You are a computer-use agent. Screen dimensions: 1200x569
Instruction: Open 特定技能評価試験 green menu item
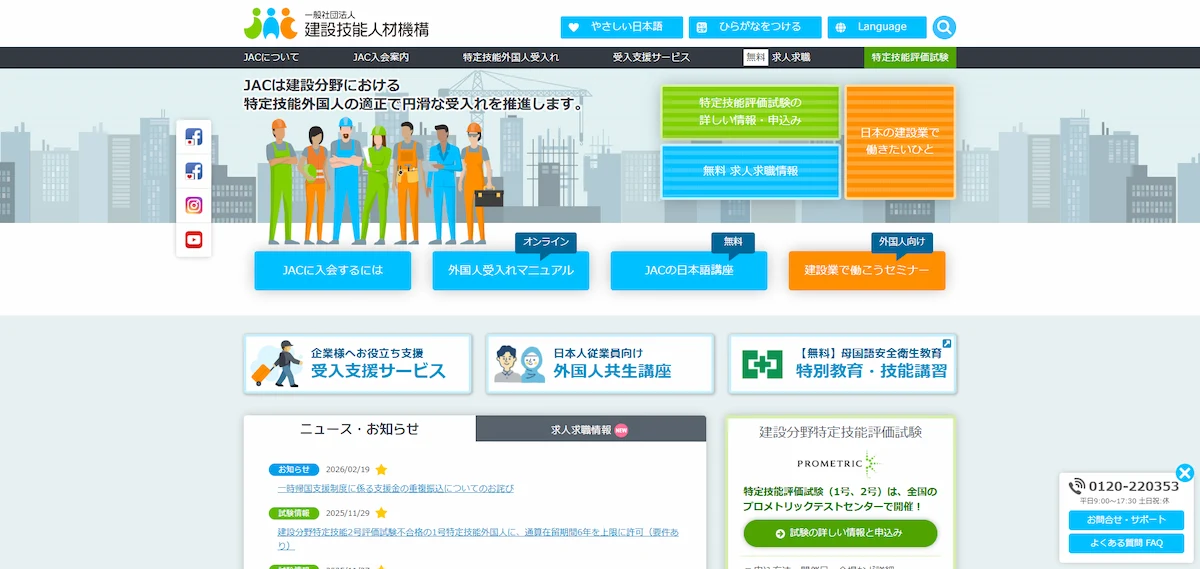(x=910, y=58)
